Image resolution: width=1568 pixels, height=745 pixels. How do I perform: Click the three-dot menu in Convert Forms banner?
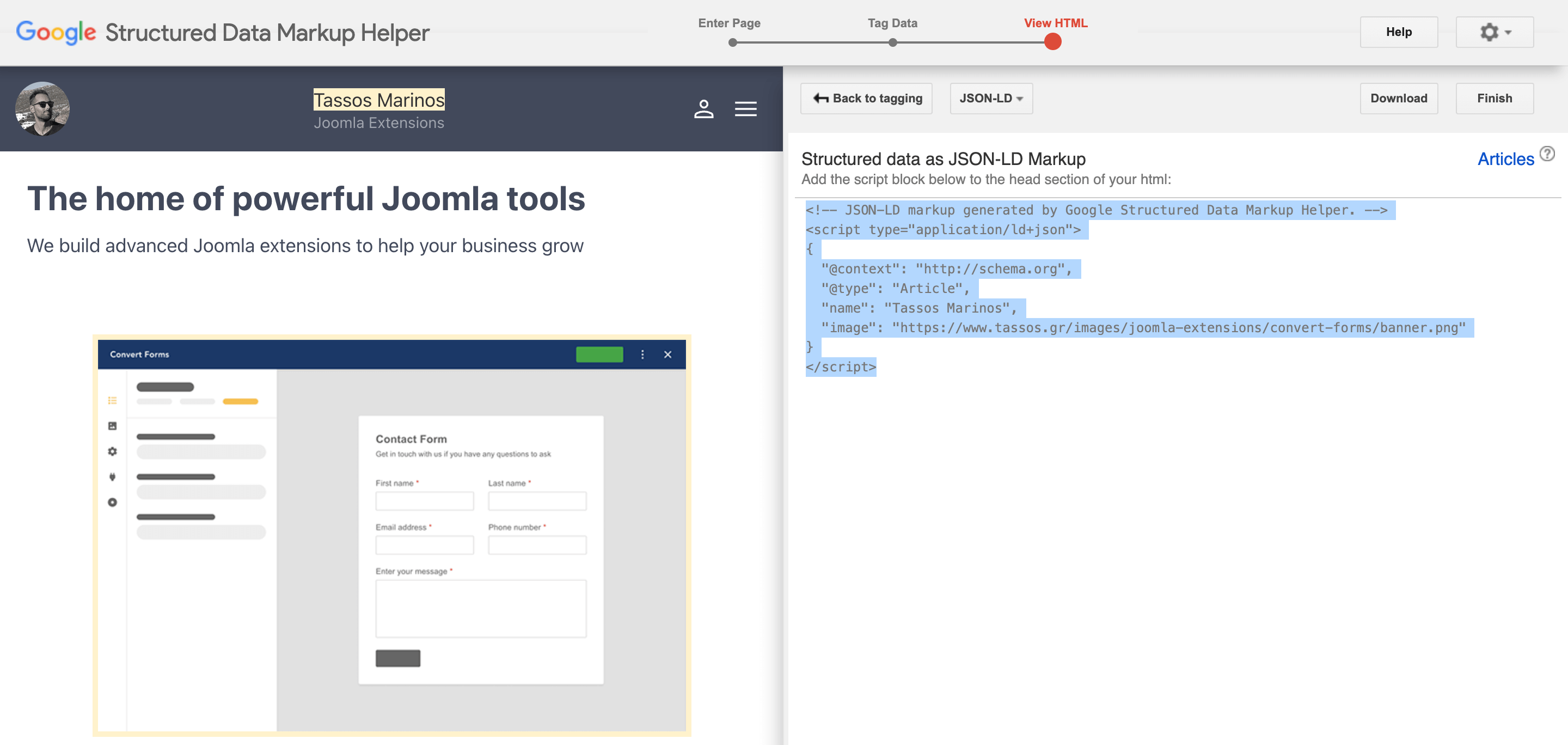click(x=642, y=355)
